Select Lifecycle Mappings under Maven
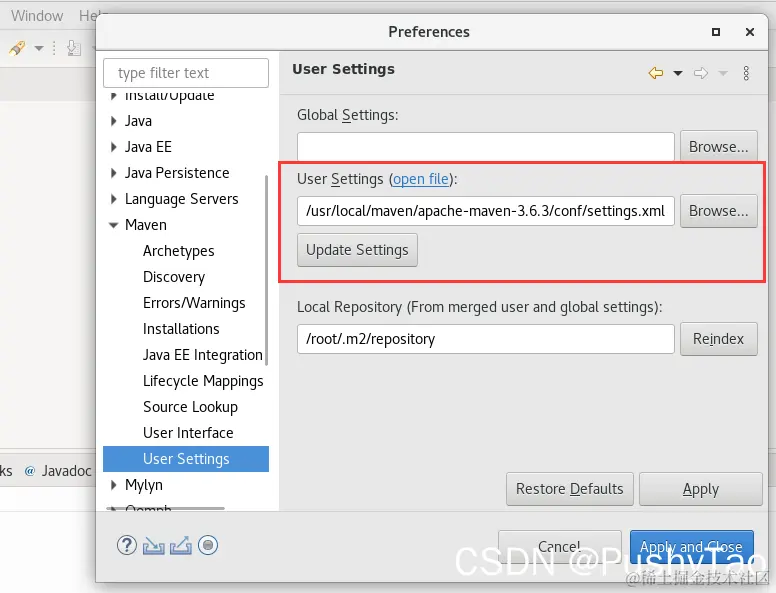776x593 pixels. [x=203, y=381]
